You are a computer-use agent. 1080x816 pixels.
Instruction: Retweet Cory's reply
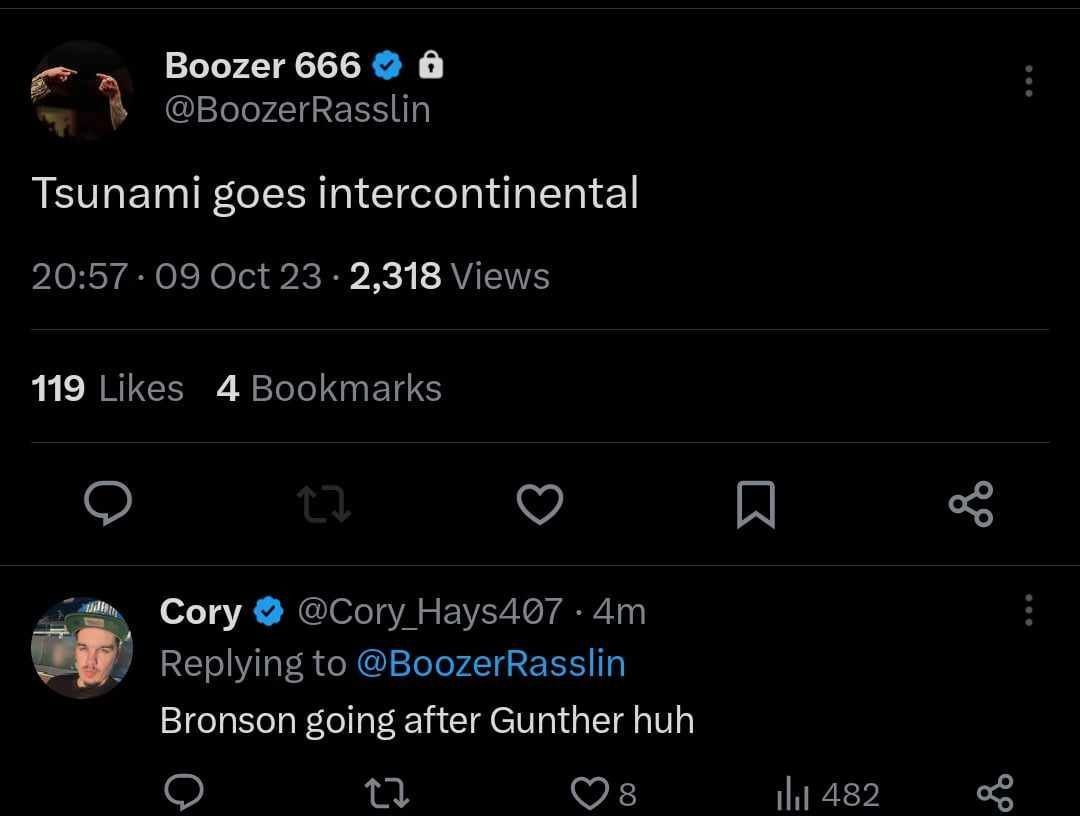(x=385, y=794)
